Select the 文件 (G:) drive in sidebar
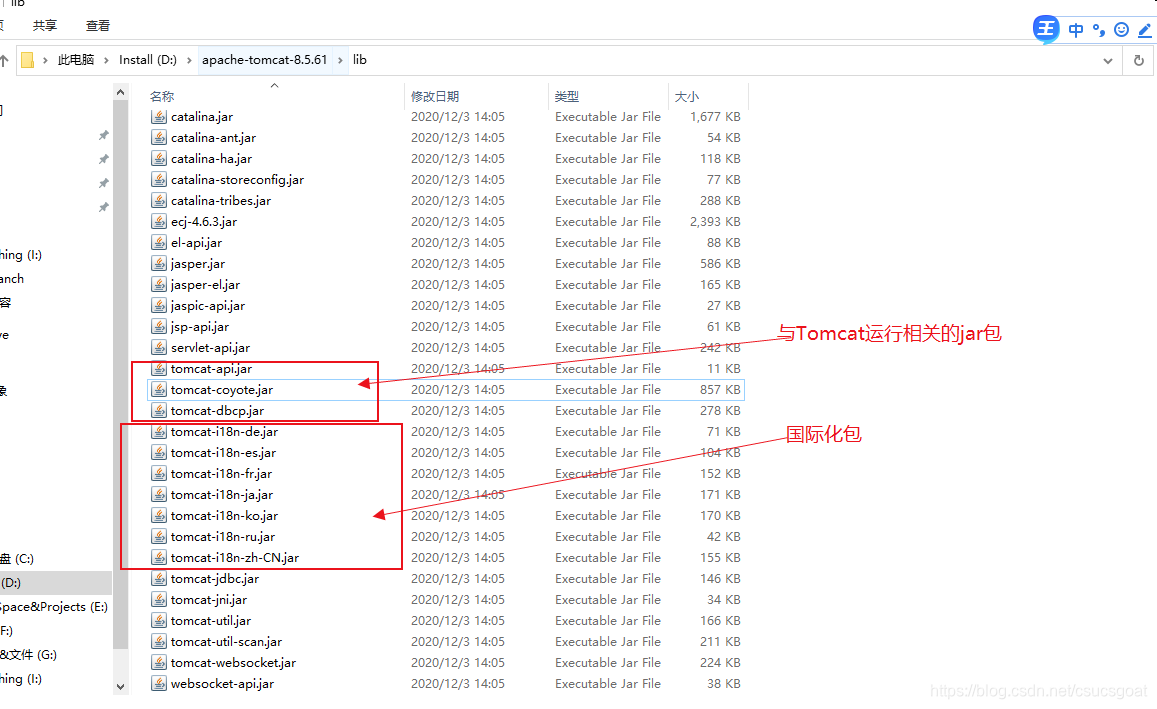The image size is (1157, 709). point(28,654)
